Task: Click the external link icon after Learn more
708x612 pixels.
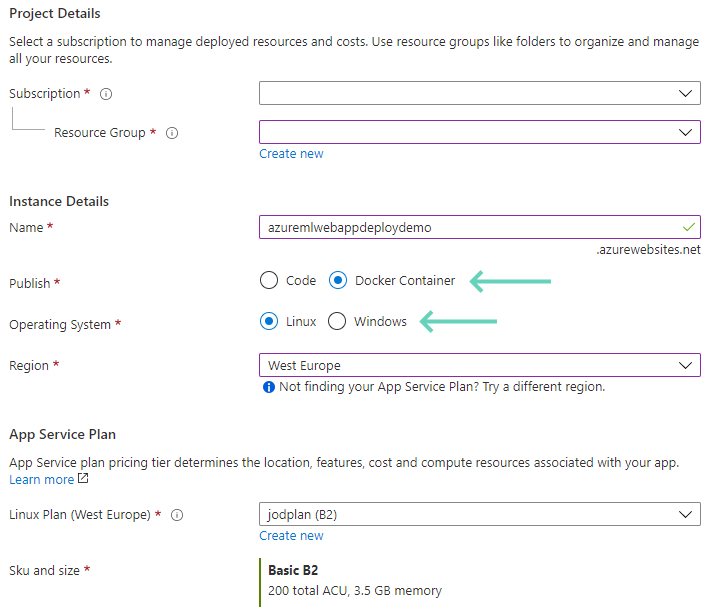Action: point(83,480)
